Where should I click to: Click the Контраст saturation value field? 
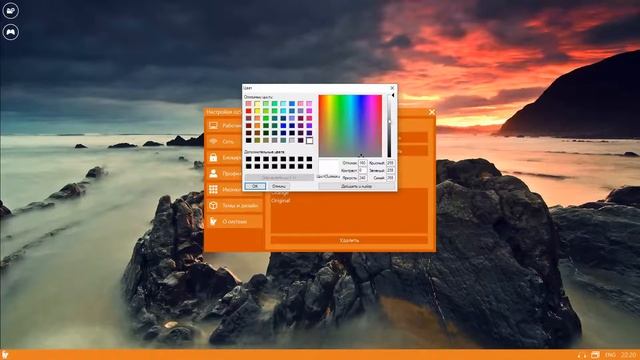tap(362, 170)
